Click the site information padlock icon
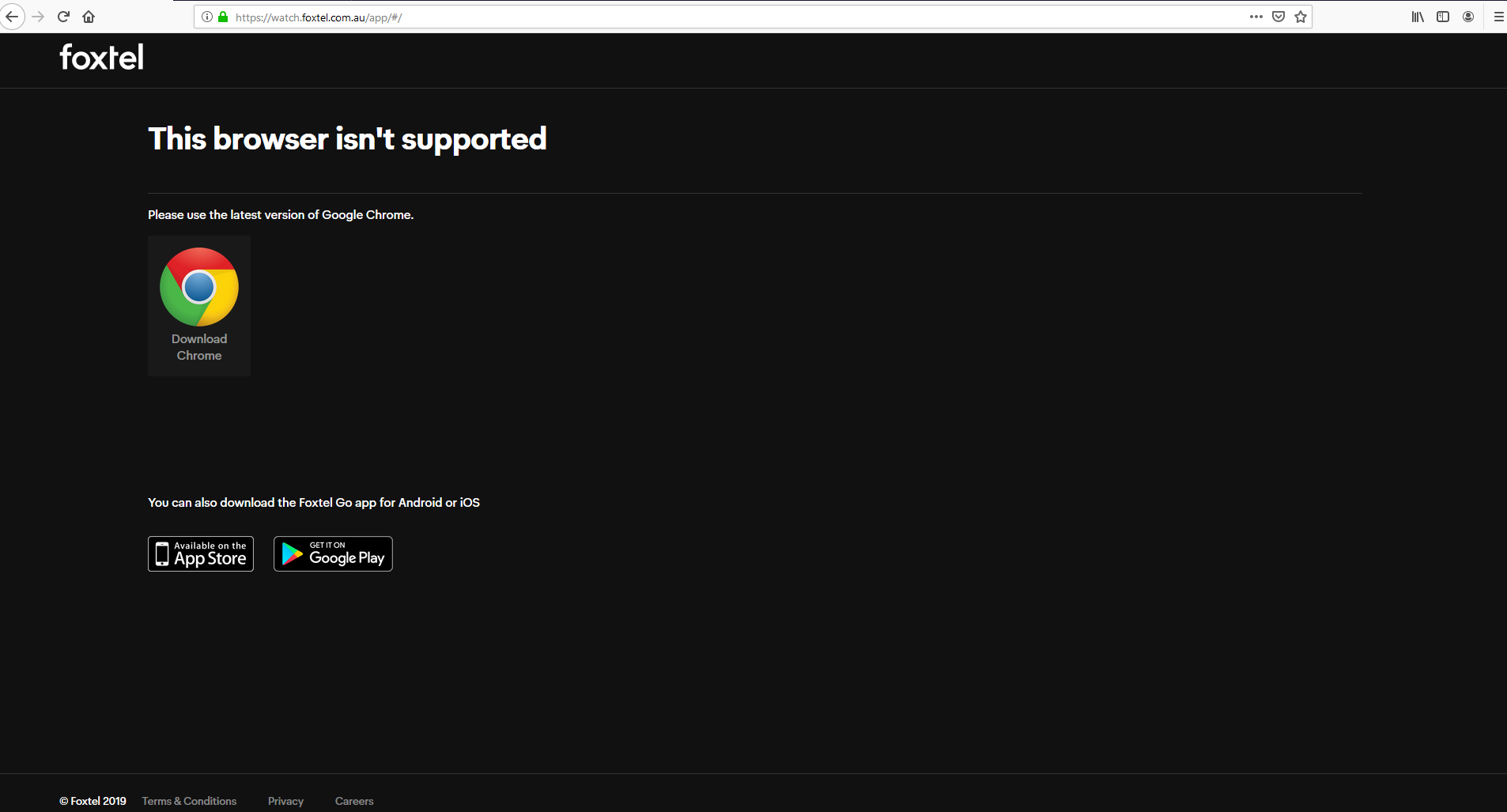Viewport: 1507px width, 812px height. coord(222,17)
